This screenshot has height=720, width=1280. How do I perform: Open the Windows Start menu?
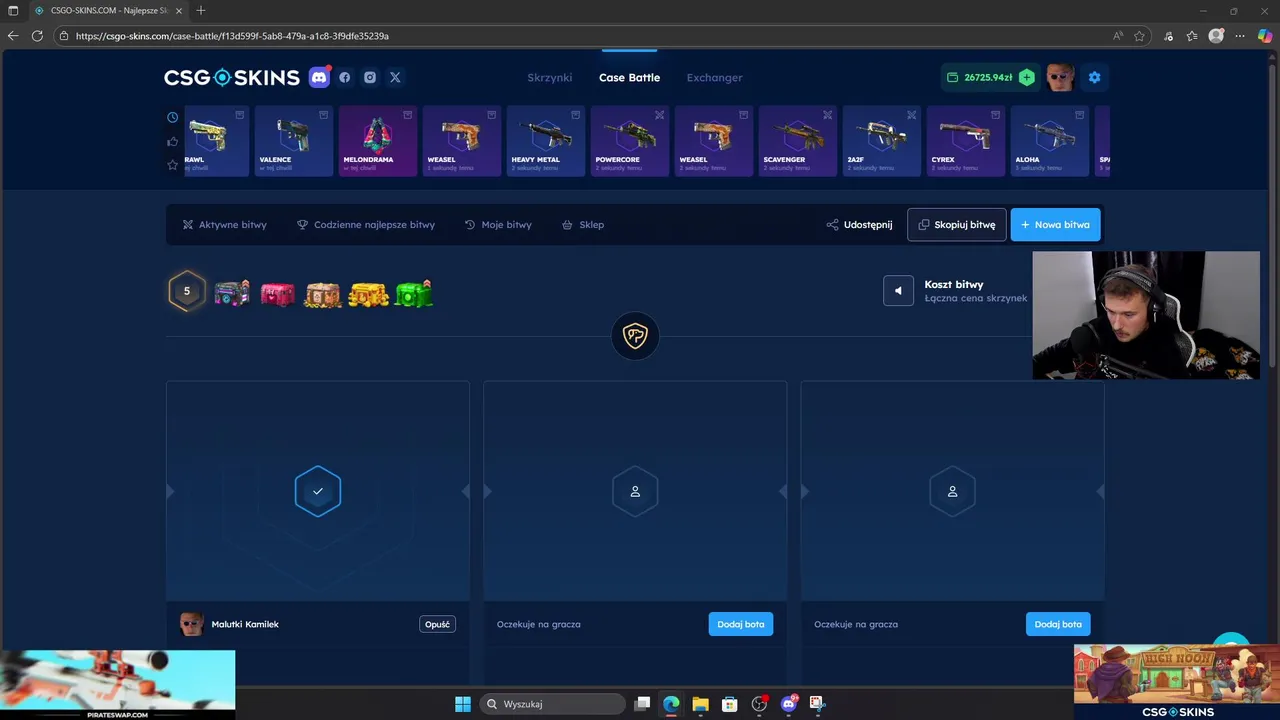[x=463, y=704]
